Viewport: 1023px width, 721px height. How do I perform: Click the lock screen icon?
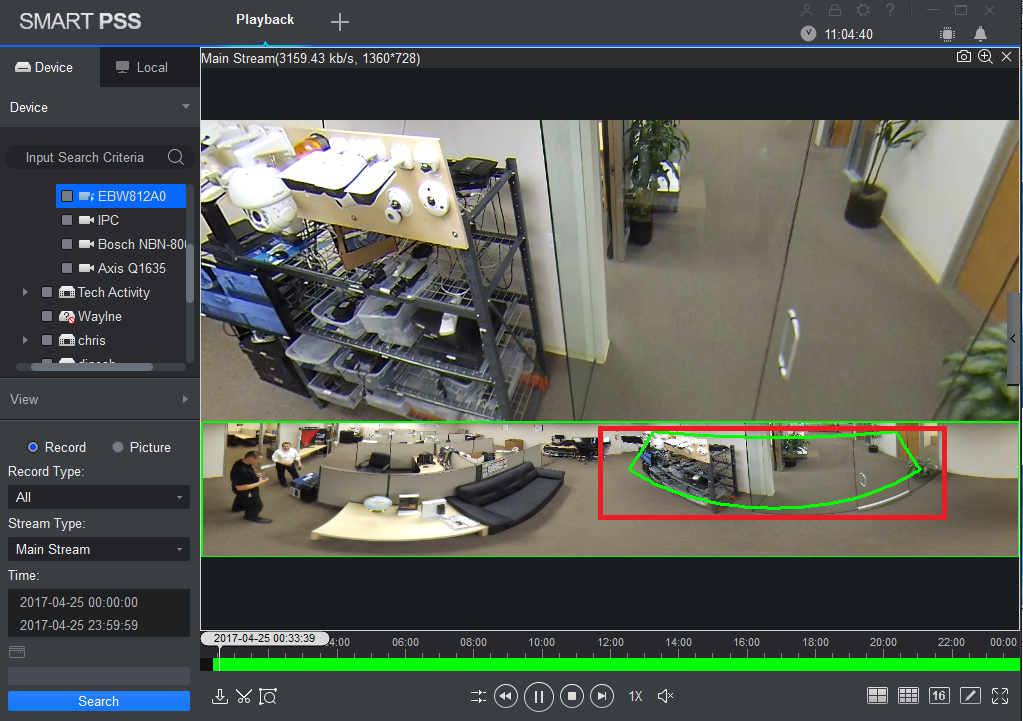(x=834, y=10)
